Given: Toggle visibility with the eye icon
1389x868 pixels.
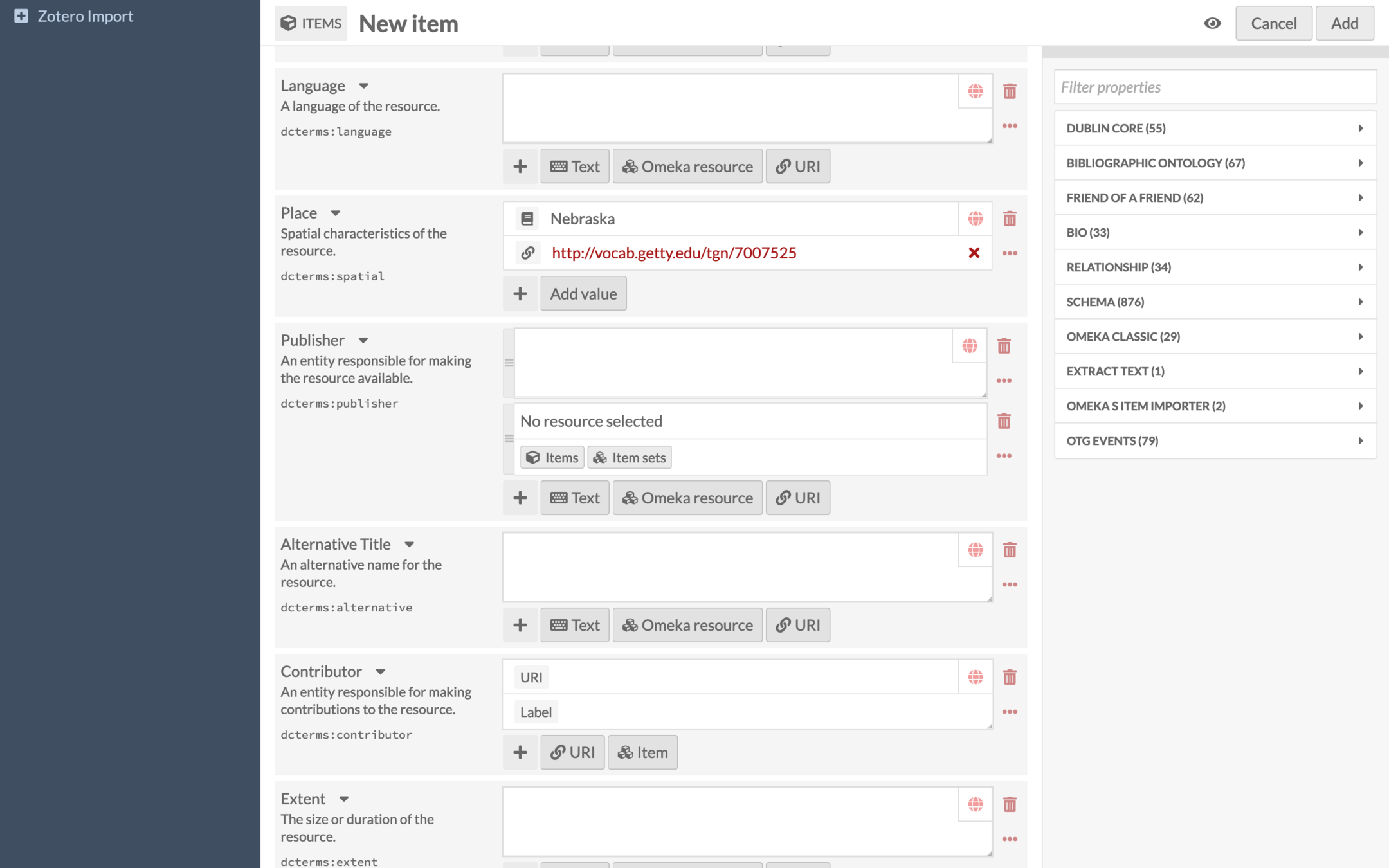Looking at the screenshot, I should pos(1212,23).
